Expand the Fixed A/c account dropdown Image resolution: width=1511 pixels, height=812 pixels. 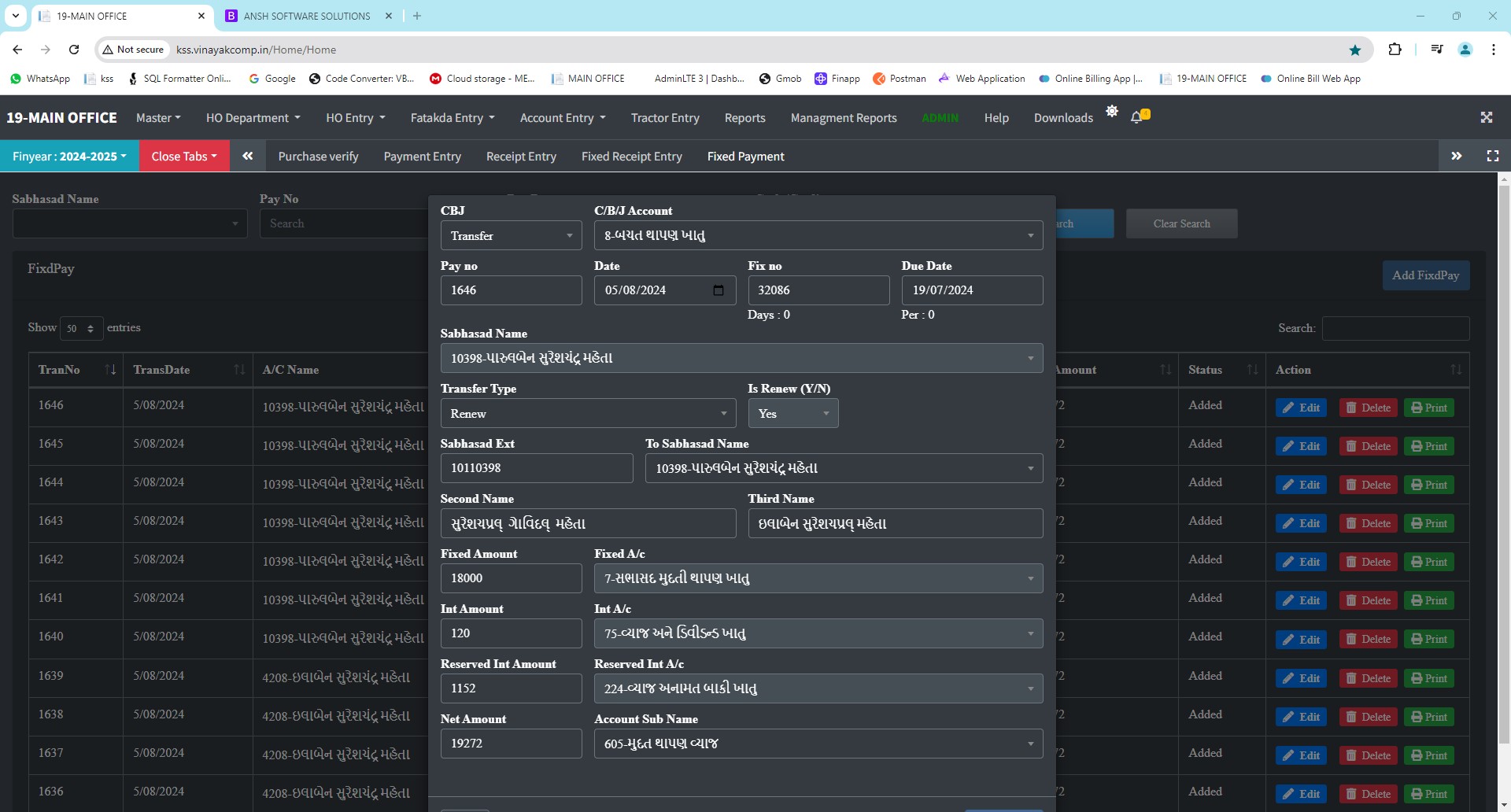coord(818,578)
